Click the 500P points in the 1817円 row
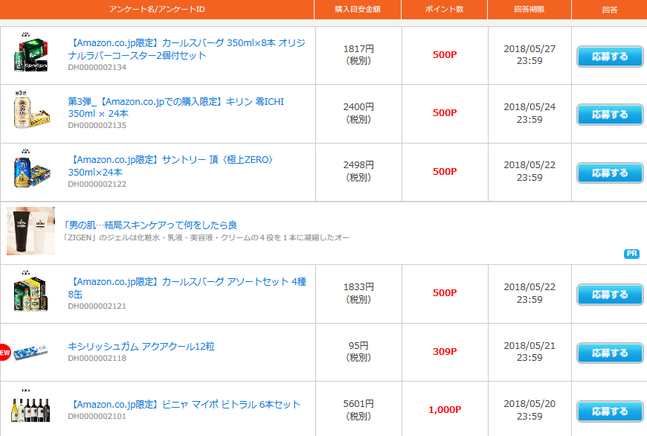The height and width of the screenshot is (436, 647). click(x=445, y=55)
